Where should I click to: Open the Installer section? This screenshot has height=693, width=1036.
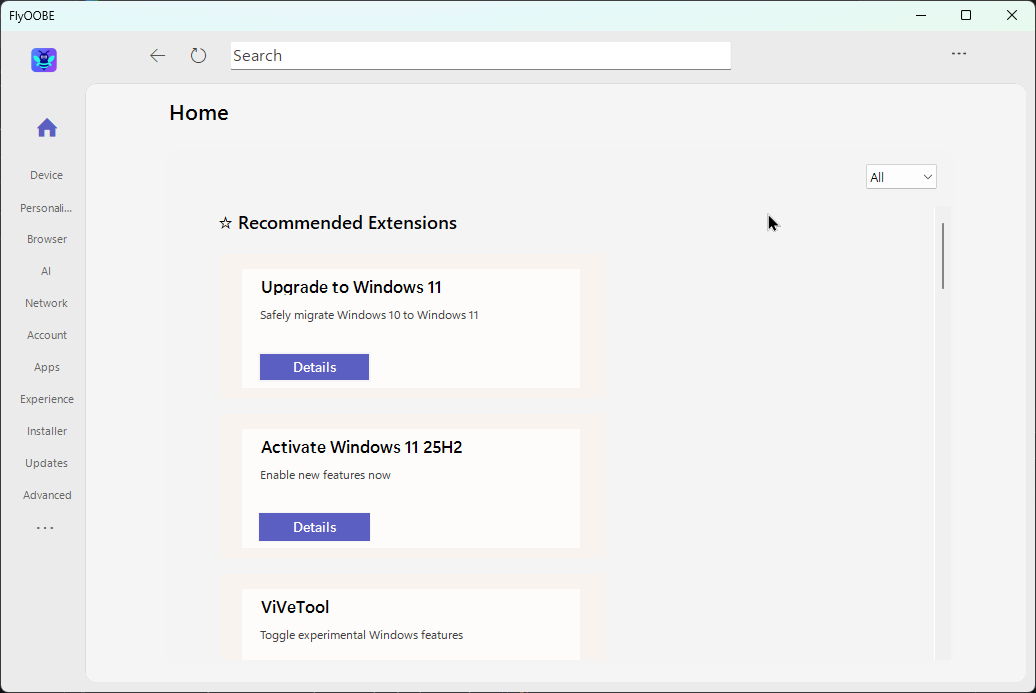pyautogui.click(x=47, y=431)
